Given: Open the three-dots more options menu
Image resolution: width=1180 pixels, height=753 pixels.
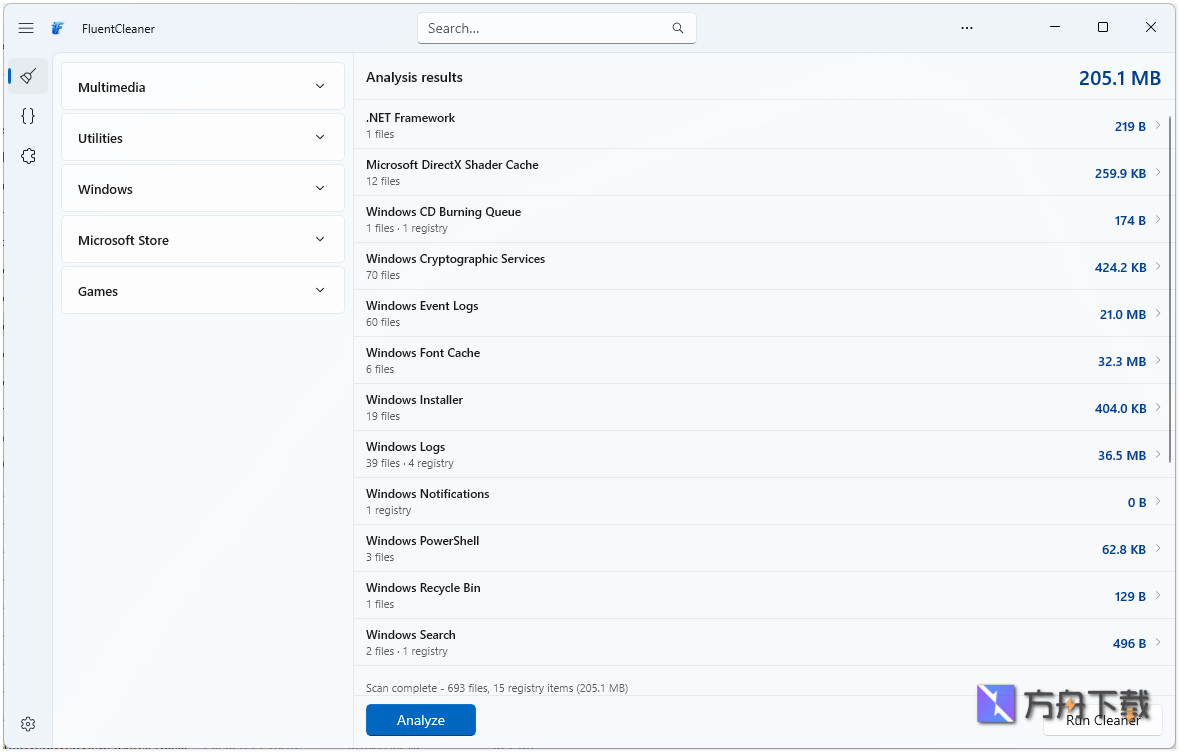Looking at the screenshot, I should [967, 28].
